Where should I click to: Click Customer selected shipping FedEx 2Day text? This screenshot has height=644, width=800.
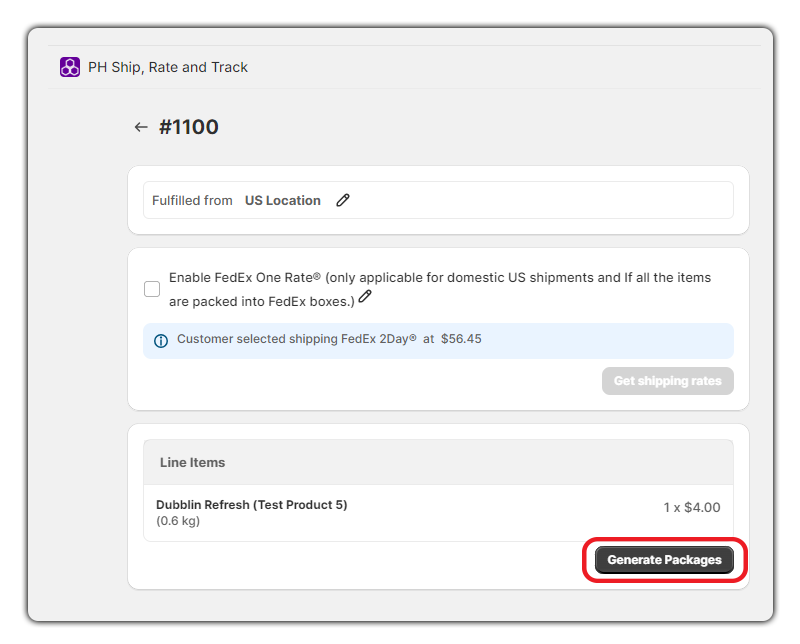point(297,339)
